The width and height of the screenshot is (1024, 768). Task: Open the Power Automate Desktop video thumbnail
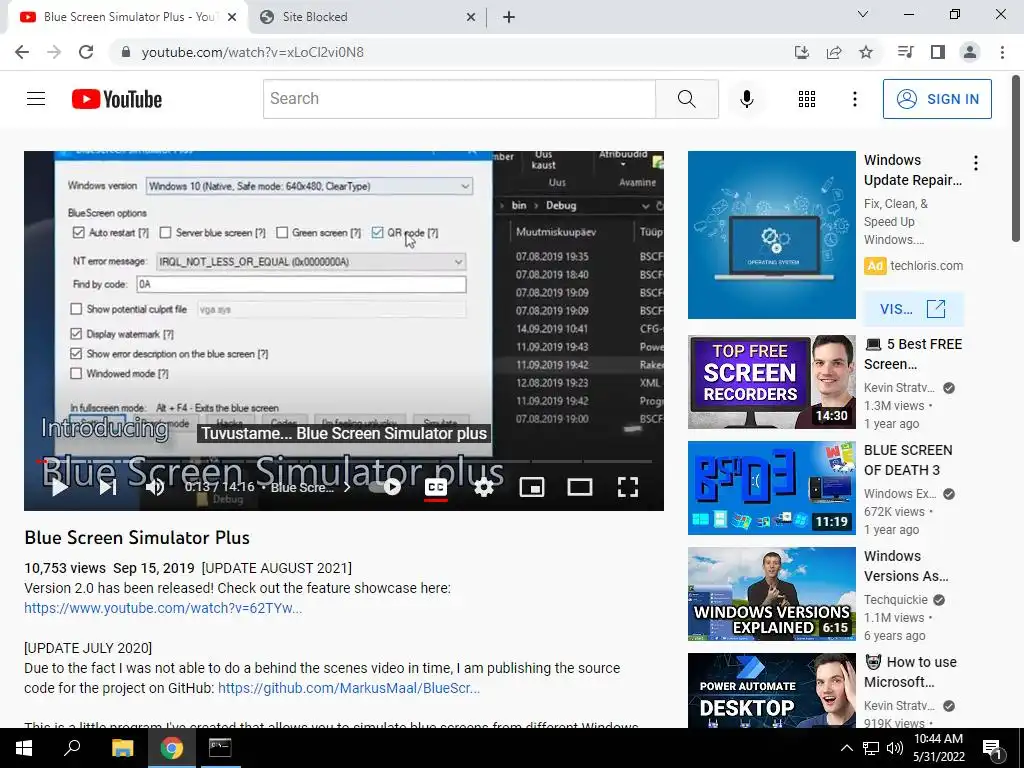(x=771, y=690)
